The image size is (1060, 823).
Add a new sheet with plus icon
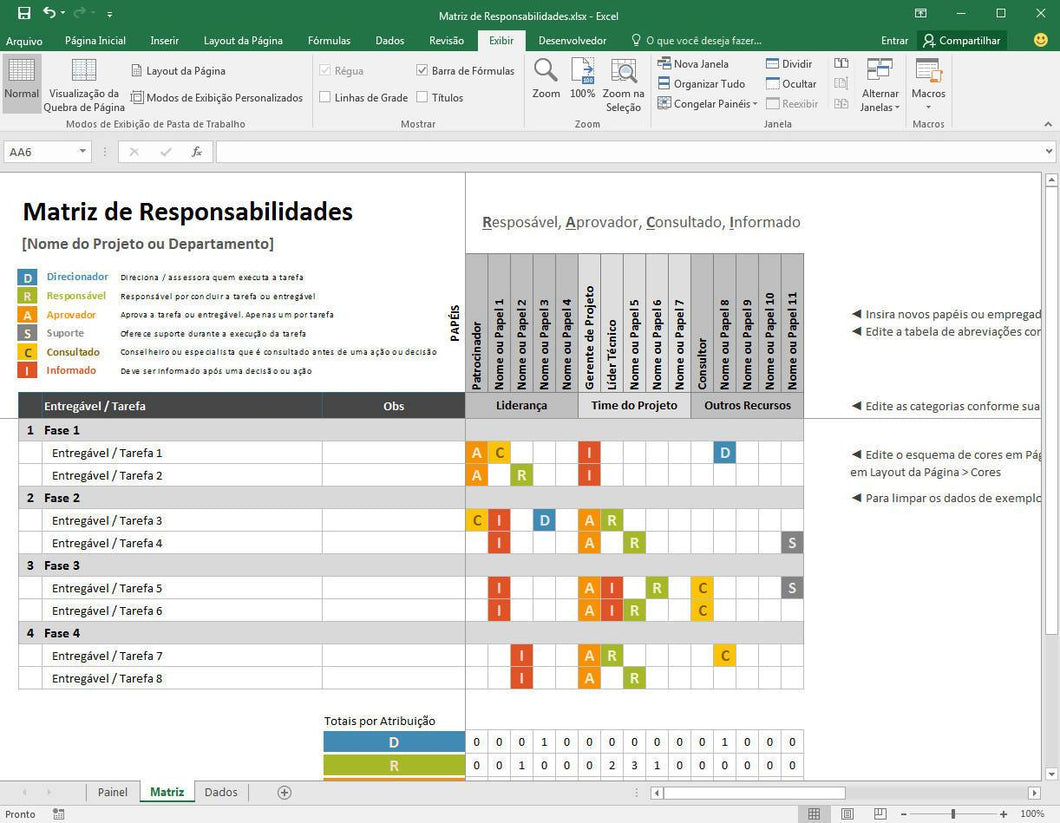click(285, 793)
